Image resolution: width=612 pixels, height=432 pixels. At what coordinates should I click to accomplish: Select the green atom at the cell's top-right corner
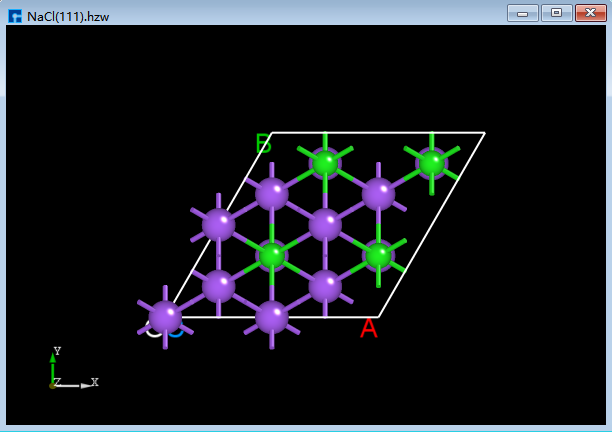coord(432,163)
